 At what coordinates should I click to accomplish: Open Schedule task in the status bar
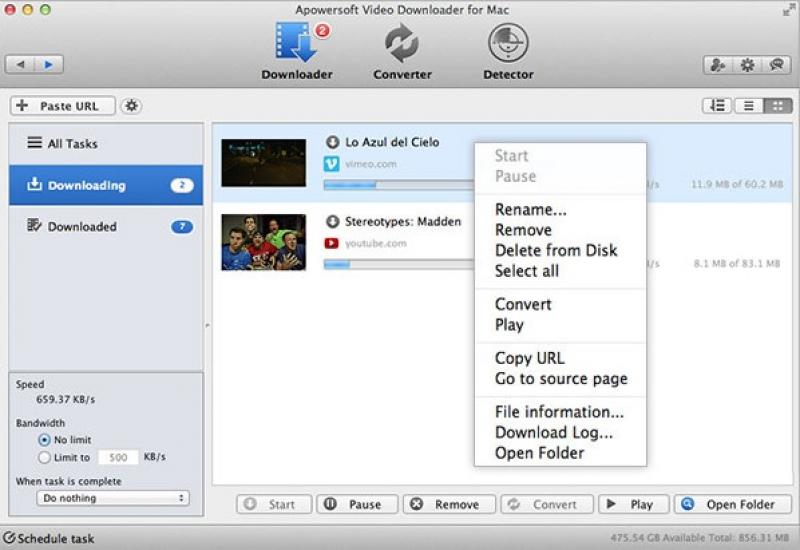tap(49, 538)
